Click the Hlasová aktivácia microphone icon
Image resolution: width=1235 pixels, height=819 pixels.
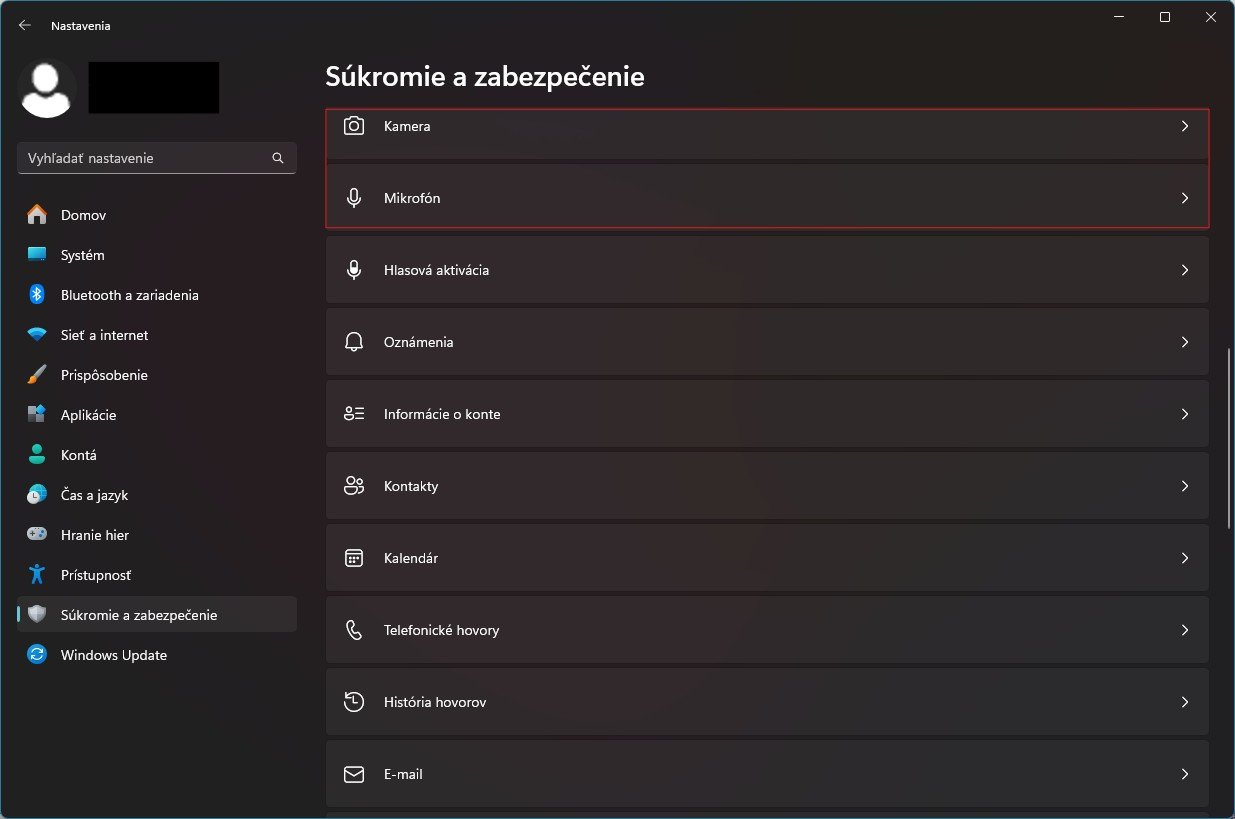pyautogui.click(x=353, y=270)
